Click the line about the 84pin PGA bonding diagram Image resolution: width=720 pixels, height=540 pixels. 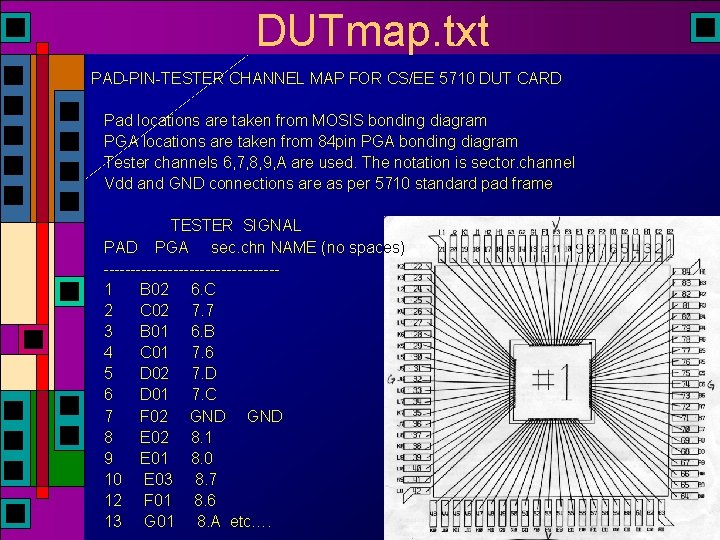click(x=311, y=141)
